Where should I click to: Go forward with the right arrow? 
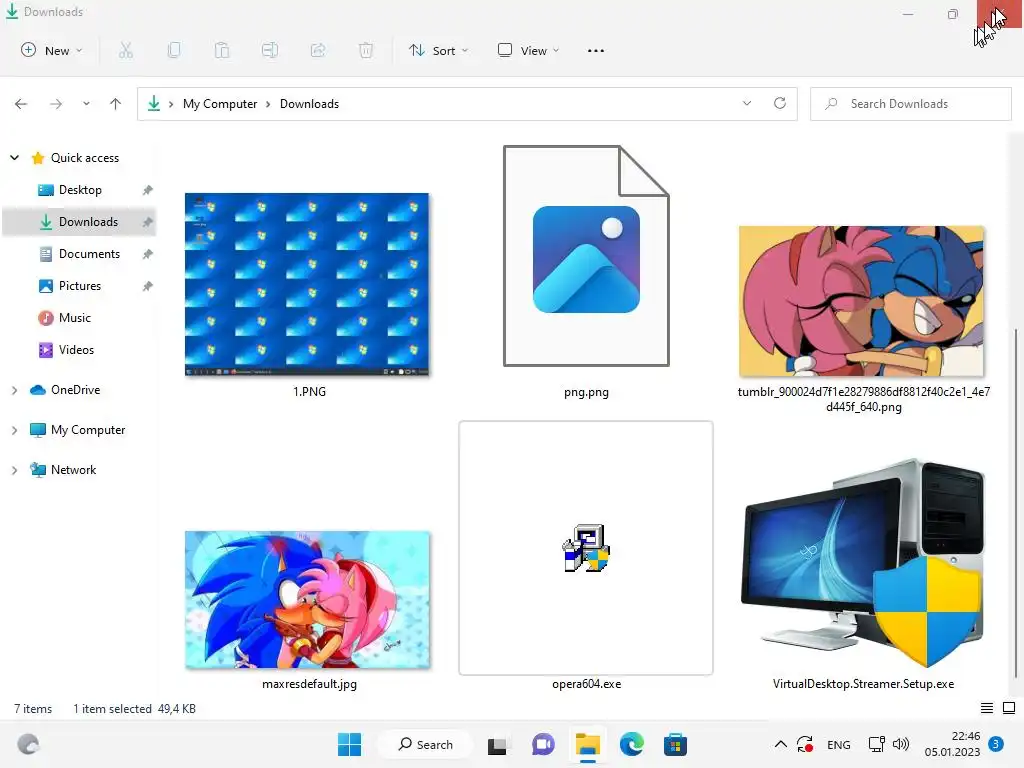[x=56, y=104]
